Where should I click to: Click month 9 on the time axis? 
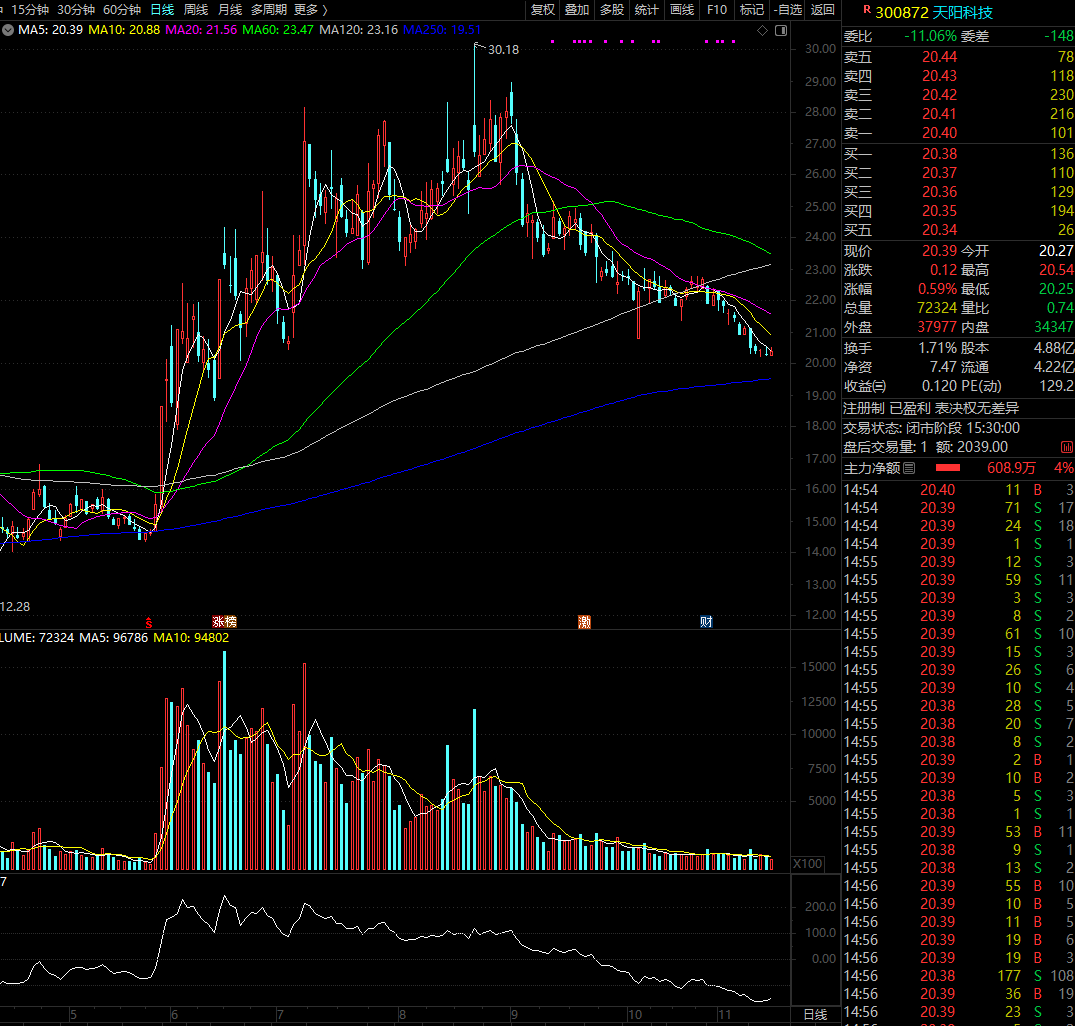tap(514, 1015)
